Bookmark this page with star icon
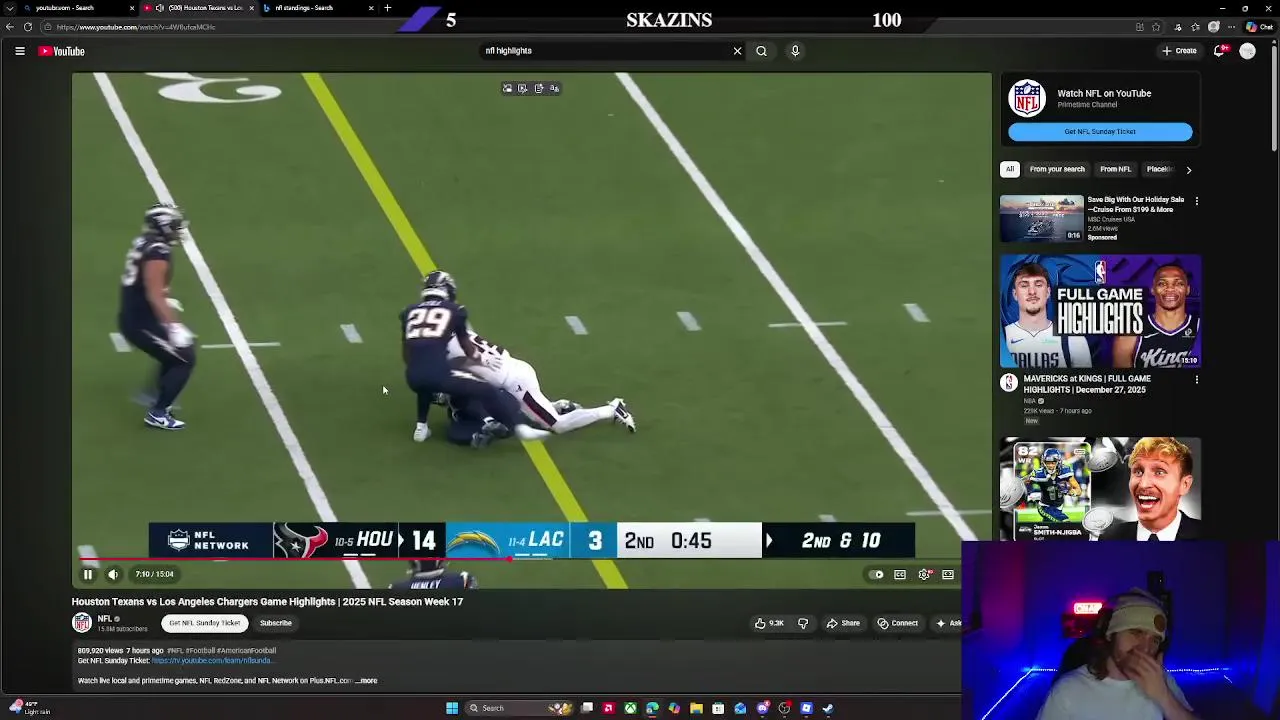The height and width of the screenshot is (720, 1280). (1156, 27)
